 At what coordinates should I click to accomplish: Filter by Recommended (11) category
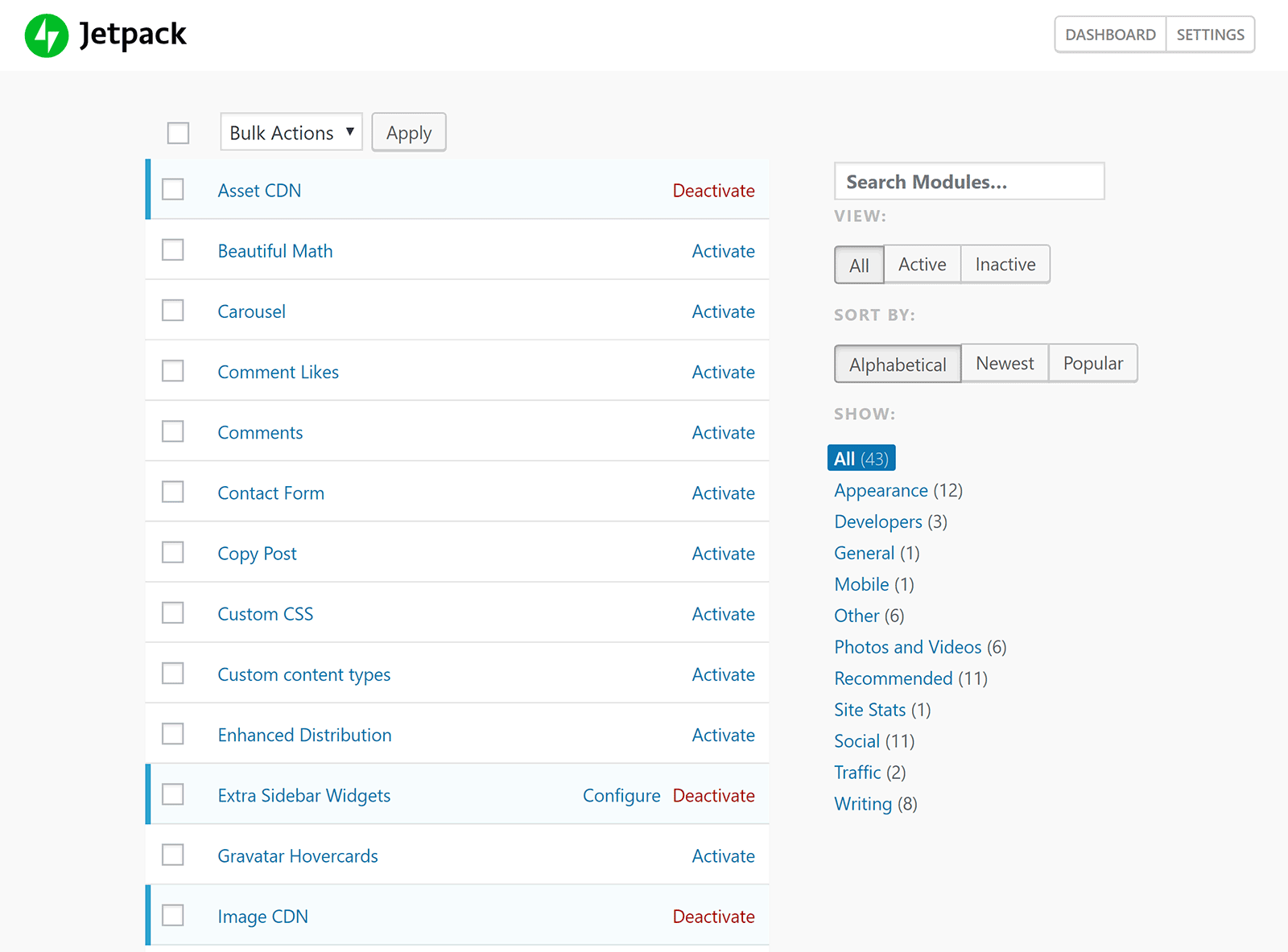[x=911, y=678]
